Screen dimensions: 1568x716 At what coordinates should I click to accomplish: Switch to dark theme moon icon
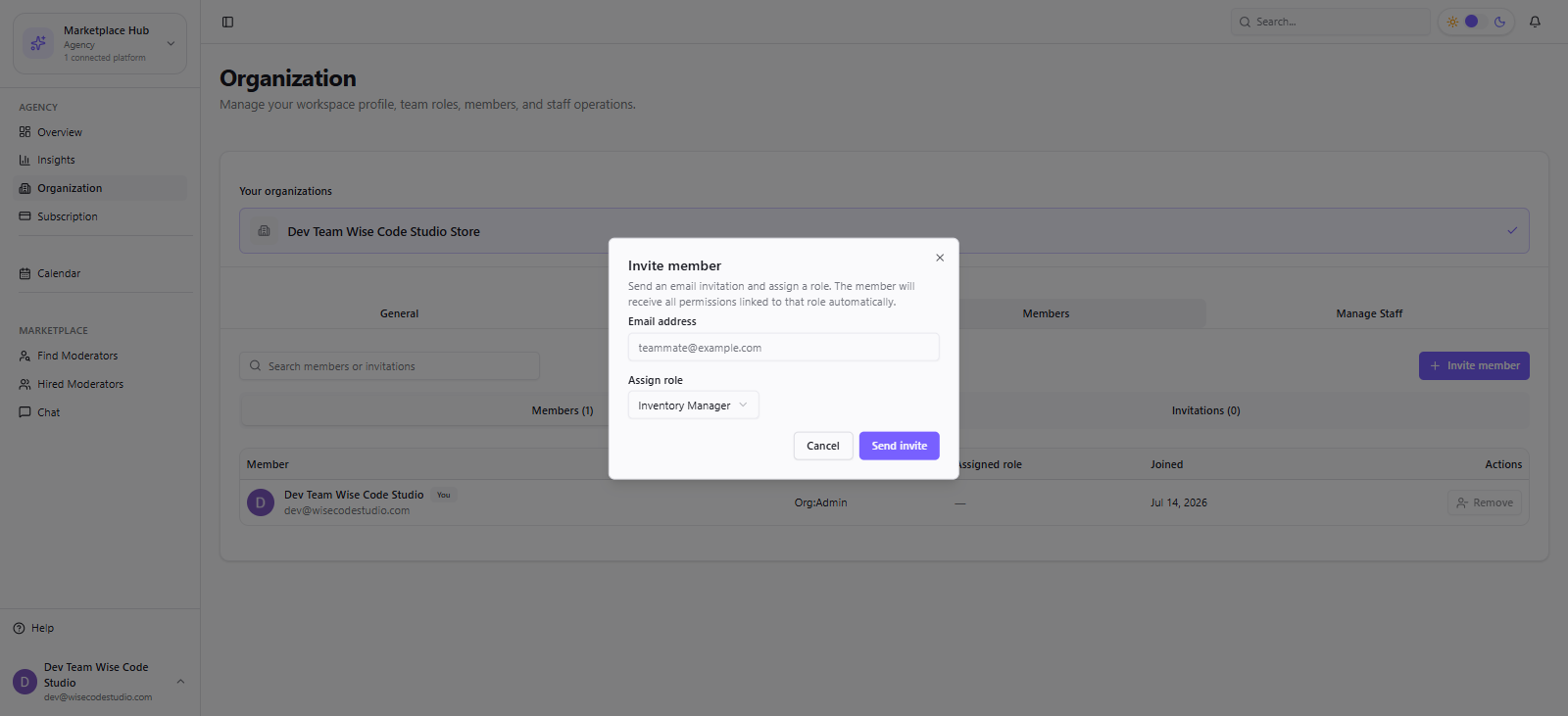point(1499,22)
